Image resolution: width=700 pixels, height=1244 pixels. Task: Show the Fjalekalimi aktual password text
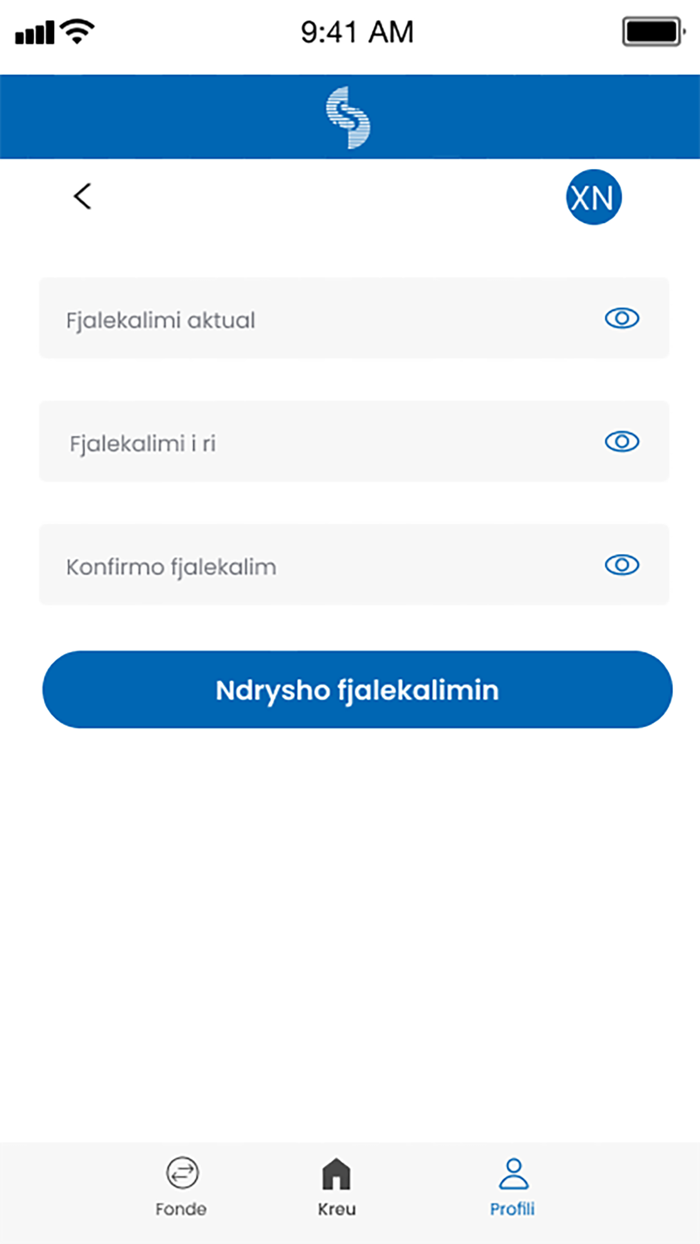coord(621,318)
